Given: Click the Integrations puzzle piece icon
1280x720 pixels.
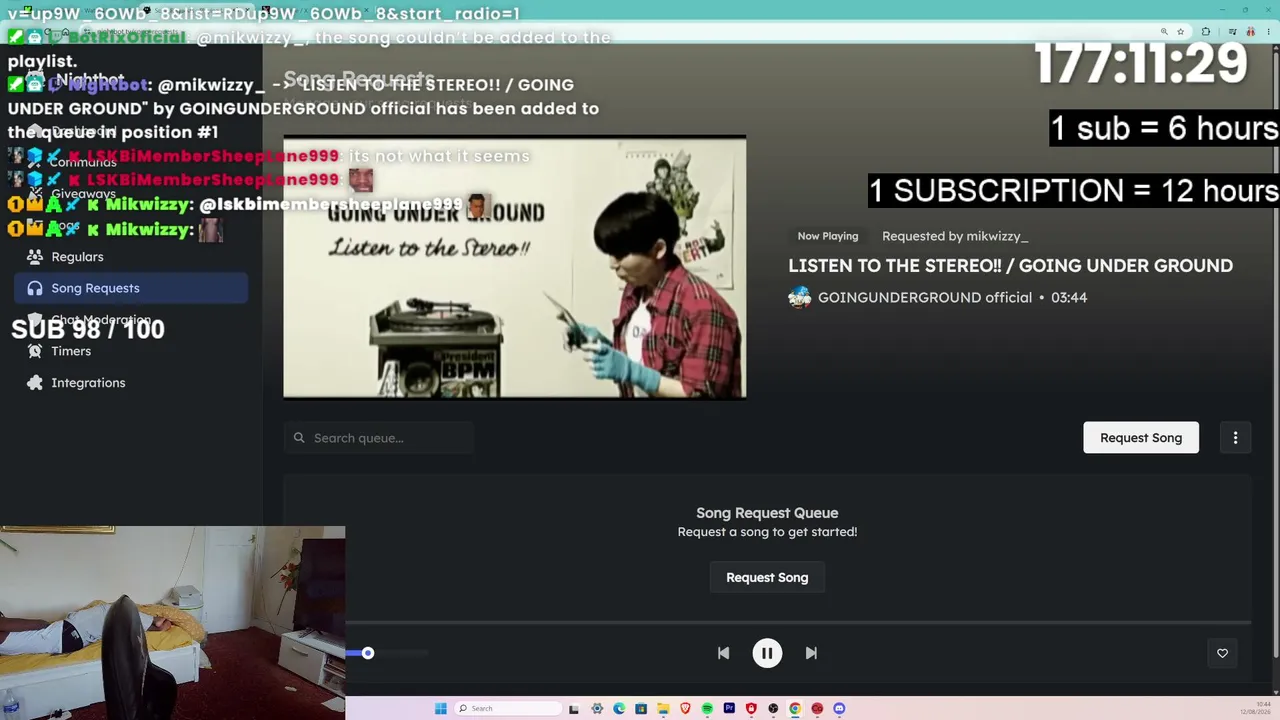Looking at the screenshot, I should 35,383.
